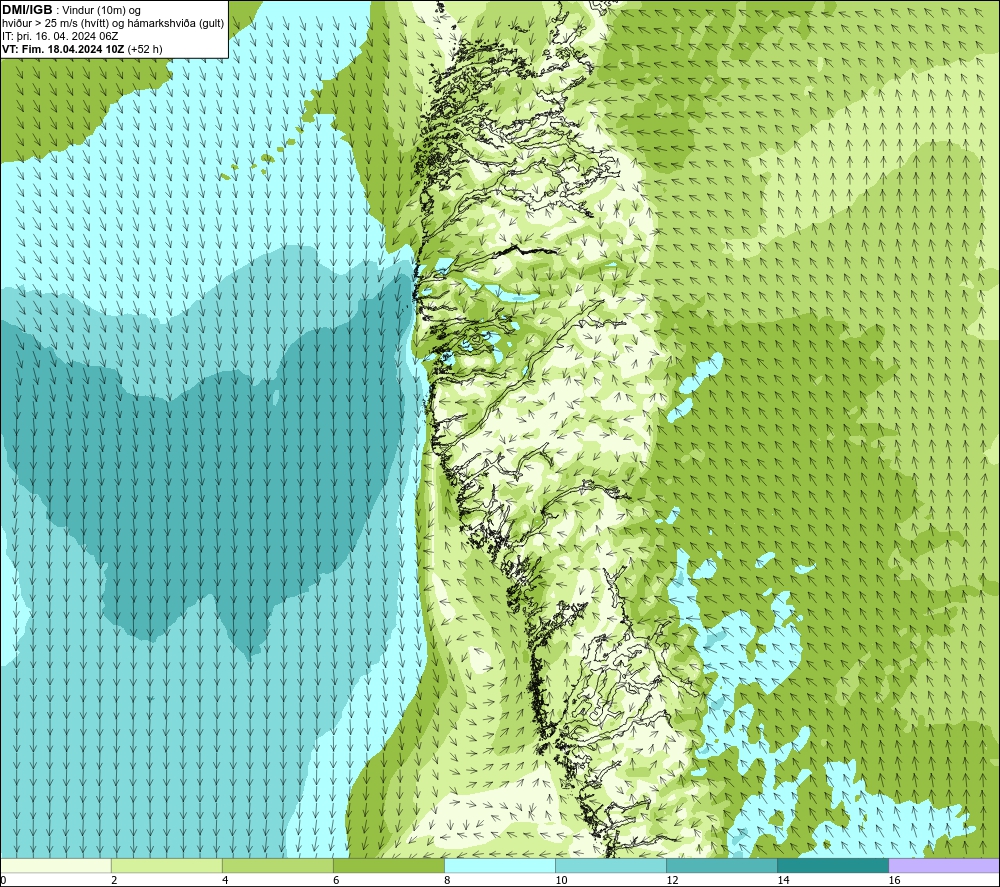This screenshot has height=887, width=1000.
Task: Click the legend scale label '0'
Action: pyautogui.click(x=3, y=880)
